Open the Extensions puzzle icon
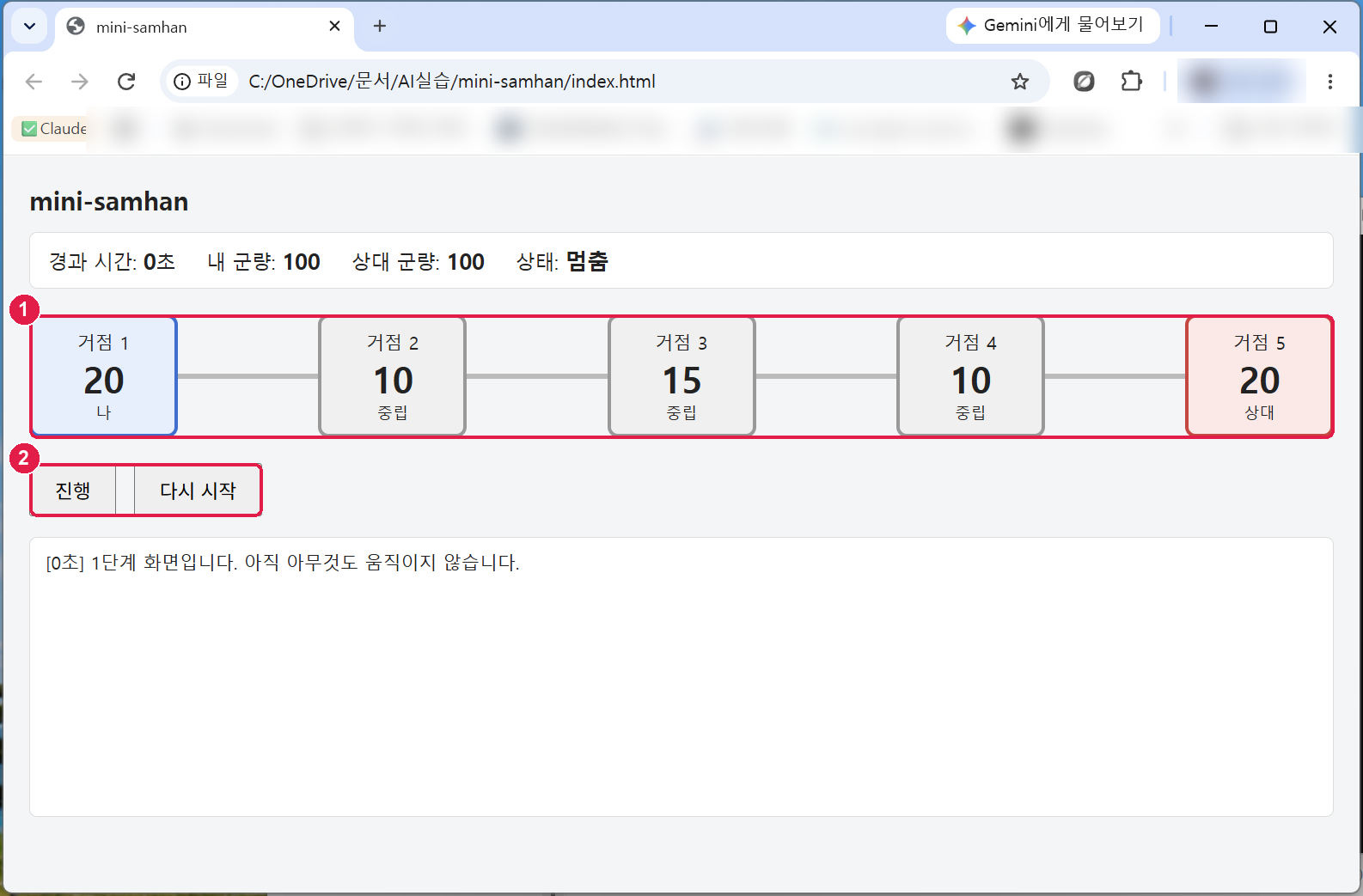Screen dimensions: 1363x896 [x=1132, y=82]
